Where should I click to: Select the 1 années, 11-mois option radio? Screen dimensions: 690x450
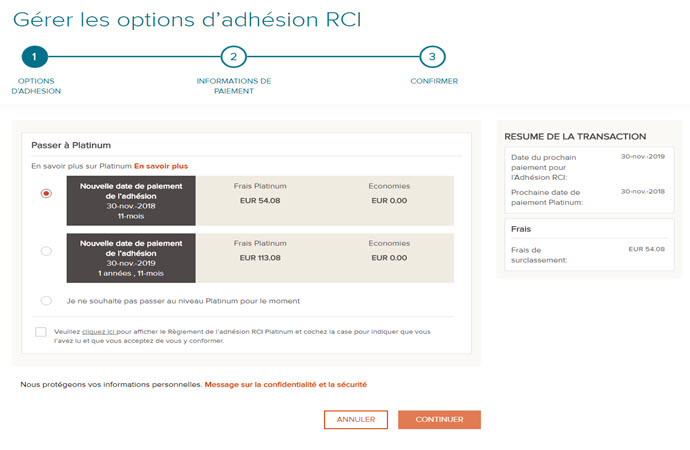coord(46,251)
